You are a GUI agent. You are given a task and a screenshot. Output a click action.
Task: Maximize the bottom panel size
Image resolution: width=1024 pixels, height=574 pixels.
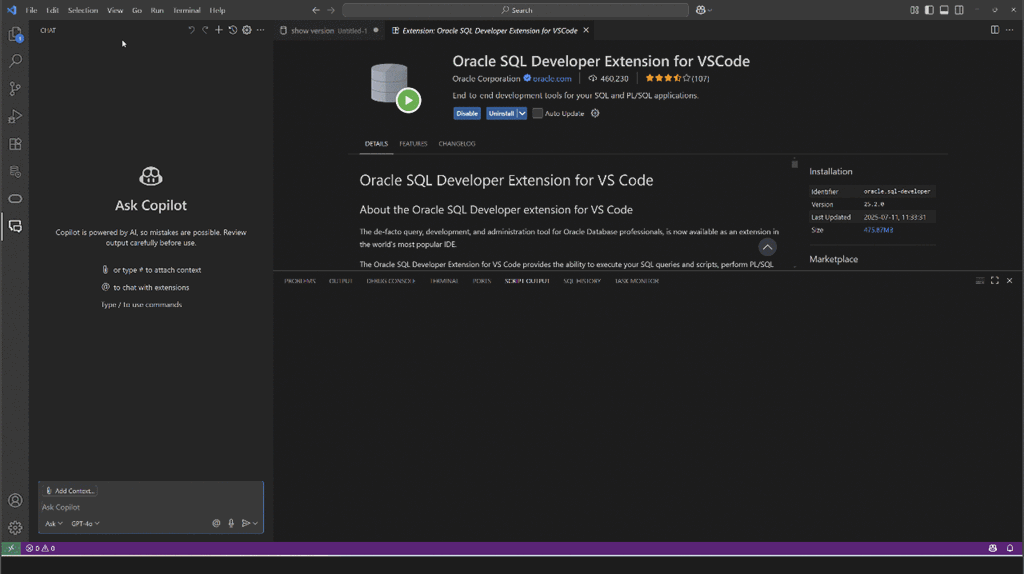995,280
